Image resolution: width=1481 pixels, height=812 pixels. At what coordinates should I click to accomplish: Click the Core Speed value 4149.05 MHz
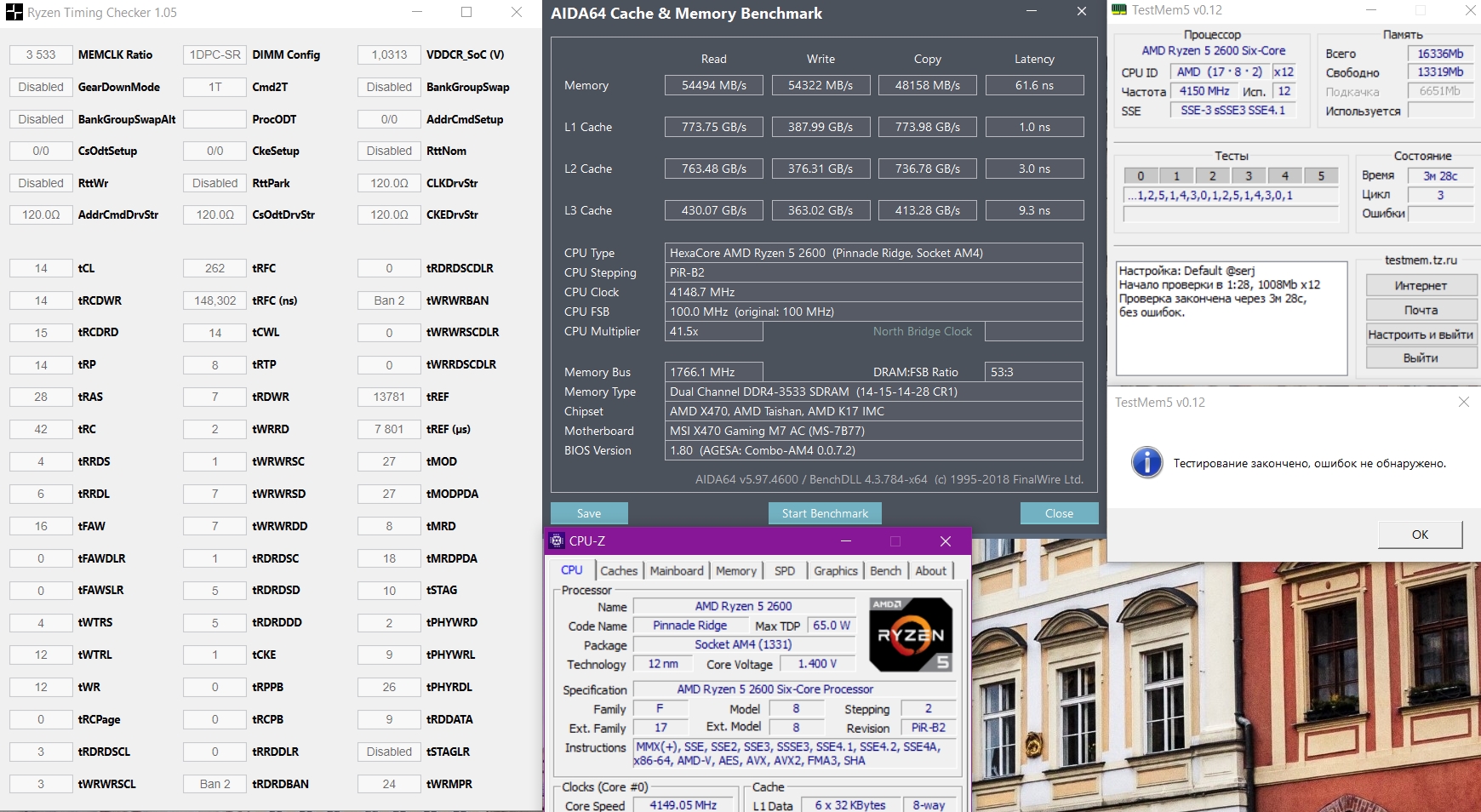coord(683,805)
